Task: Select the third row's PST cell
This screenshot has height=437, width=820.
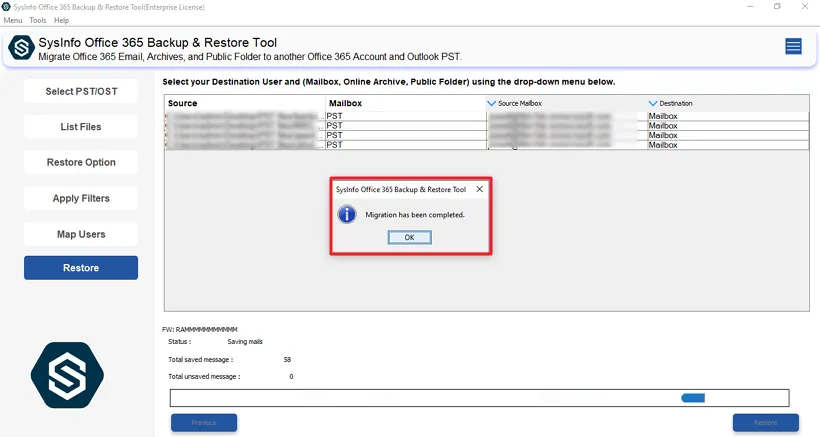Action: (406, 135)
